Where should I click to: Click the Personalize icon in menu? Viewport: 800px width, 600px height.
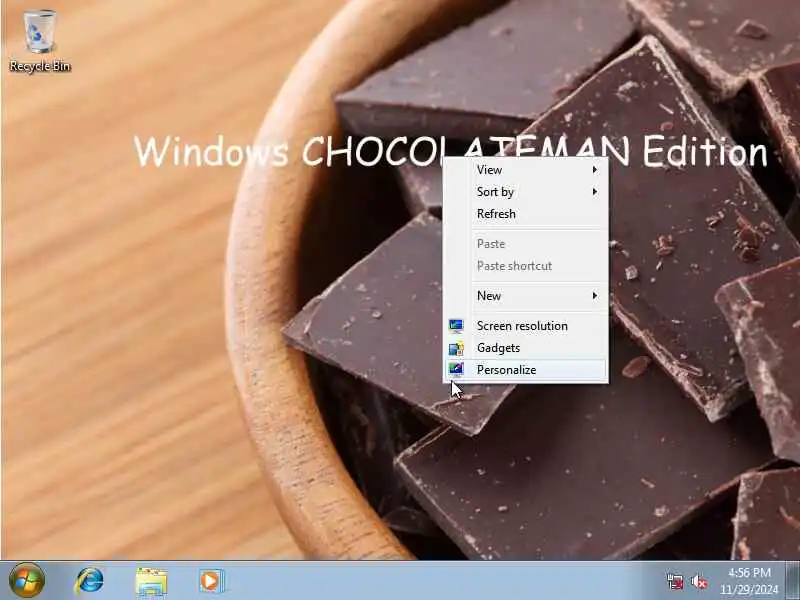(456, 369)
